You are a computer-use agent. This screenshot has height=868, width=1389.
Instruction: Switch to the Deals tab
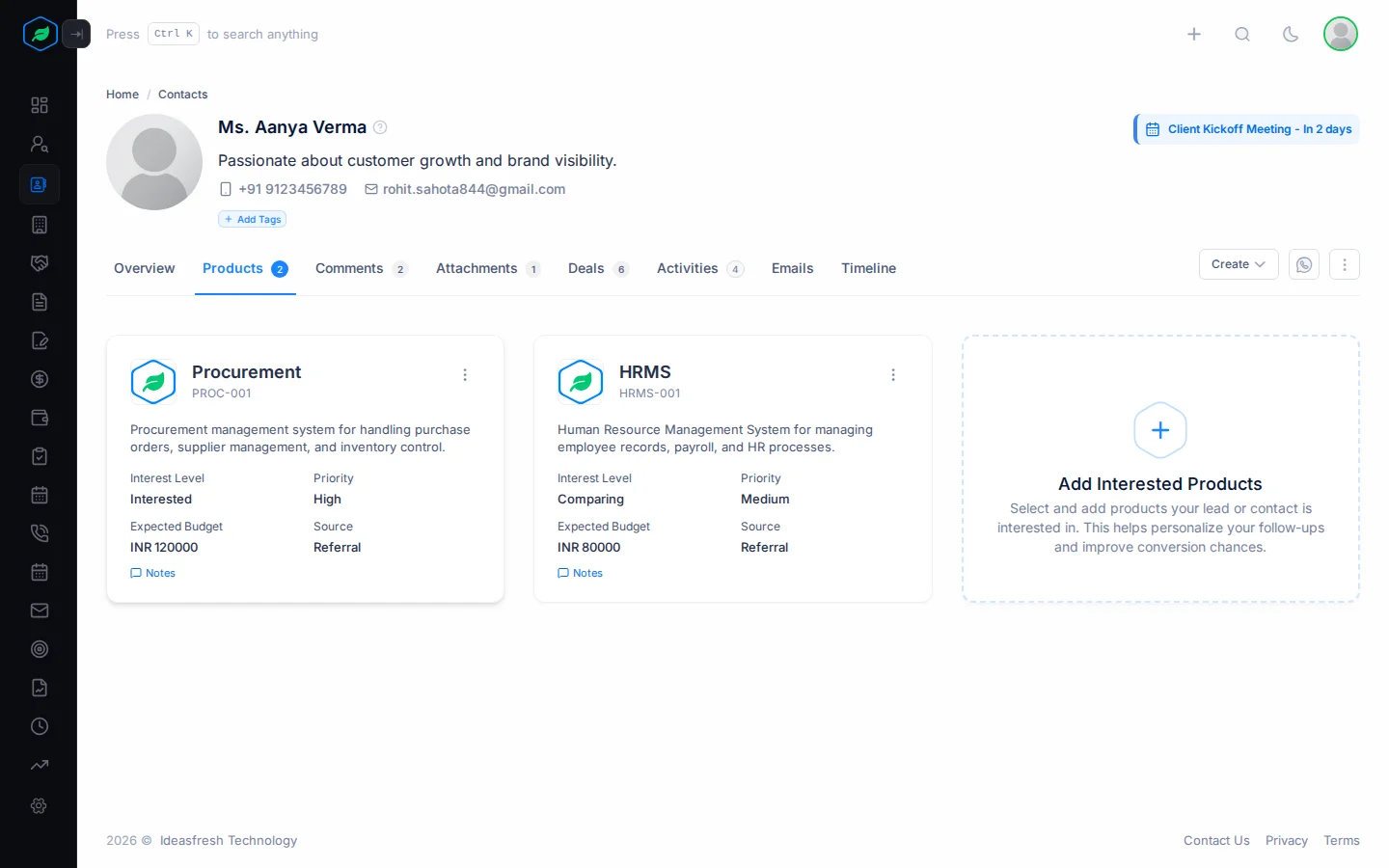(599, 268)
